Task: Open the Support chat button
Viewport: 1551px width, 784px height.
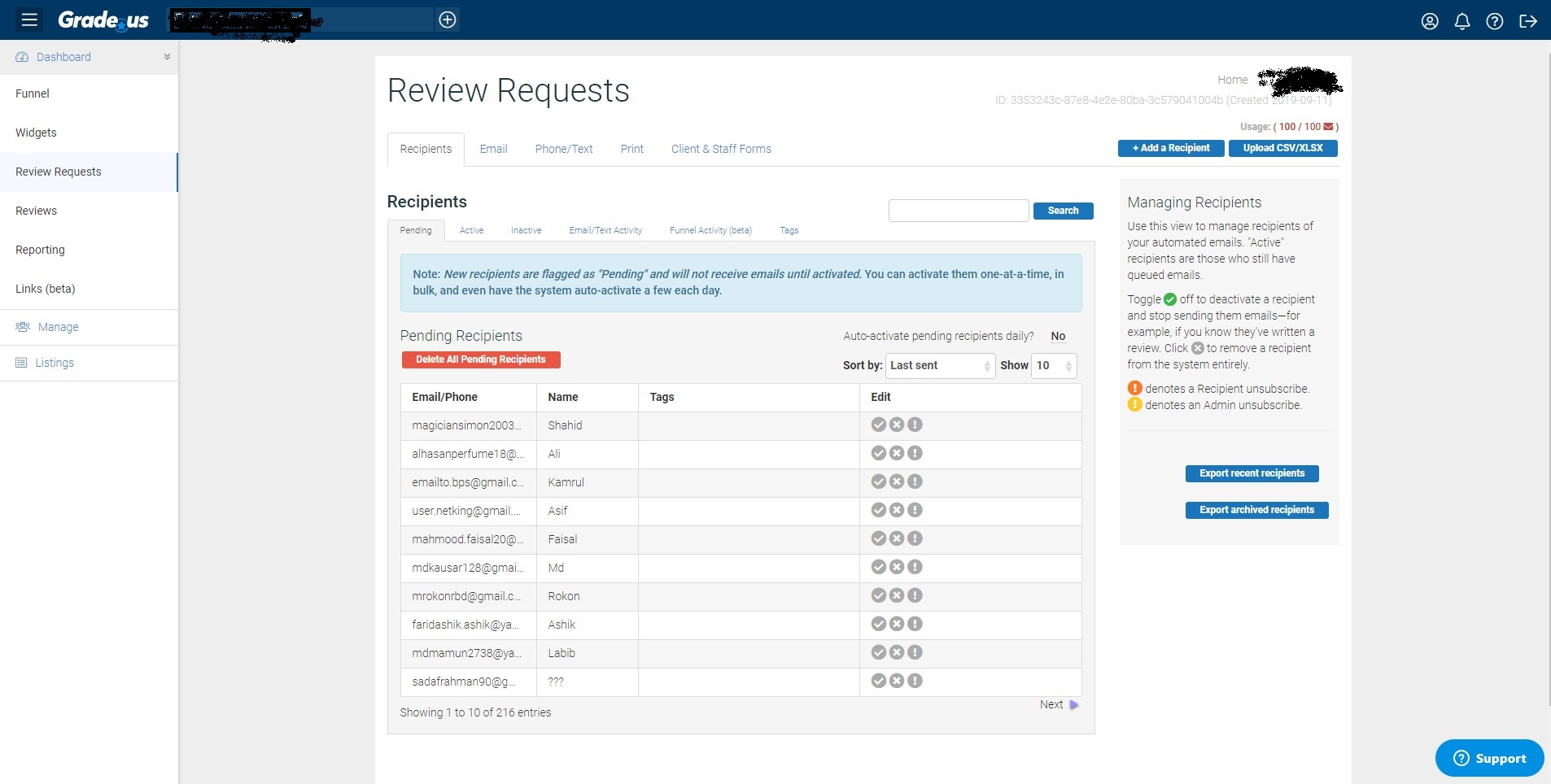Action: [x=1489, y=758]
